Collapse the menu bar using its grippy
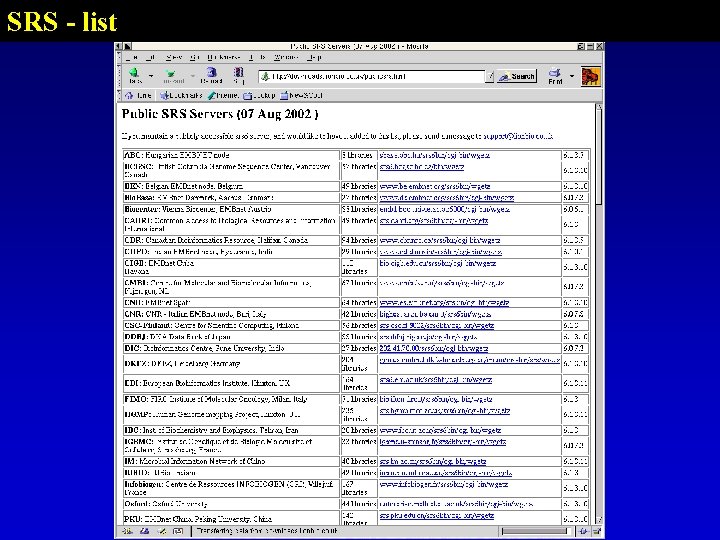720x540 pixels. click(118, 57)
